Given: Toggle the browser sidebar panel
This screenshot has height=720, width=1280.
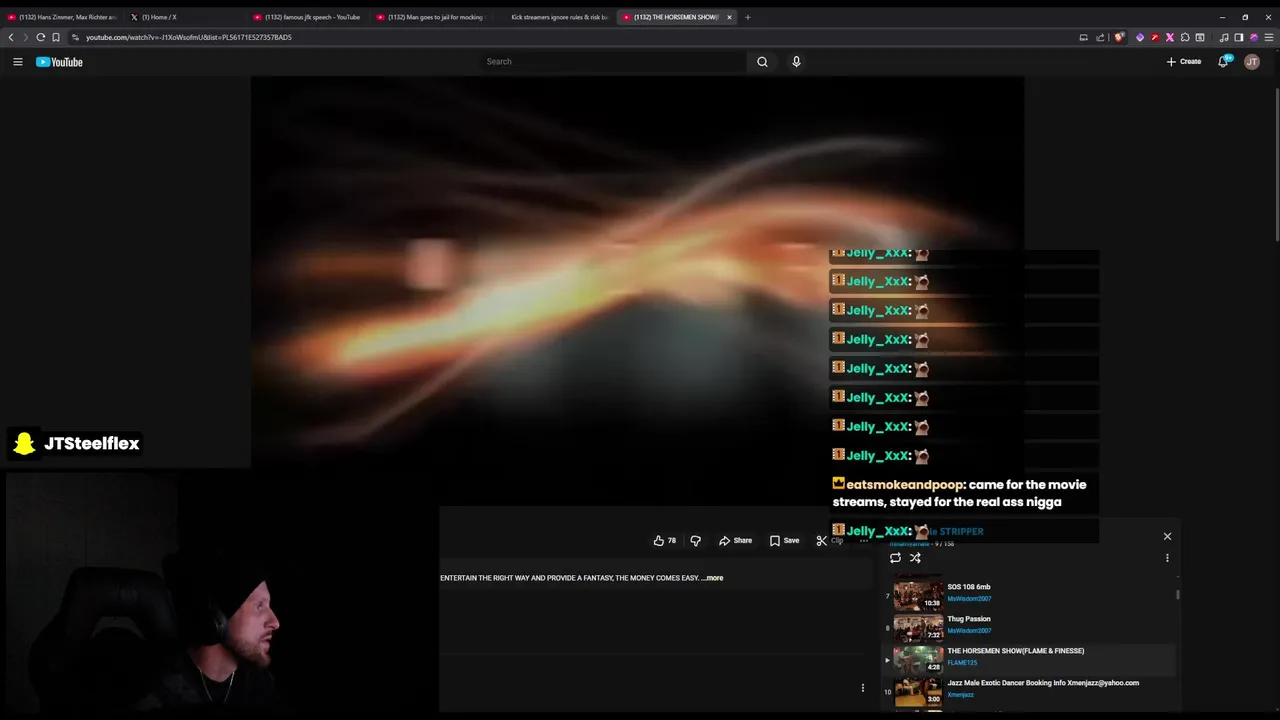Looking at the screenshot, I should point(1239,37).
